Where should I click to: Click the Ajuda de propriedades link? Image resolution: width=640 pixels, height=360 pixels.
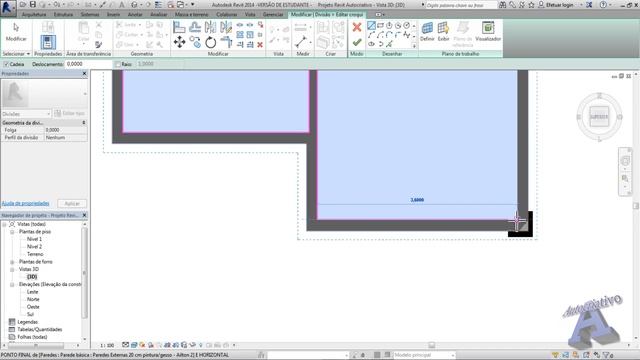(25, 203)
